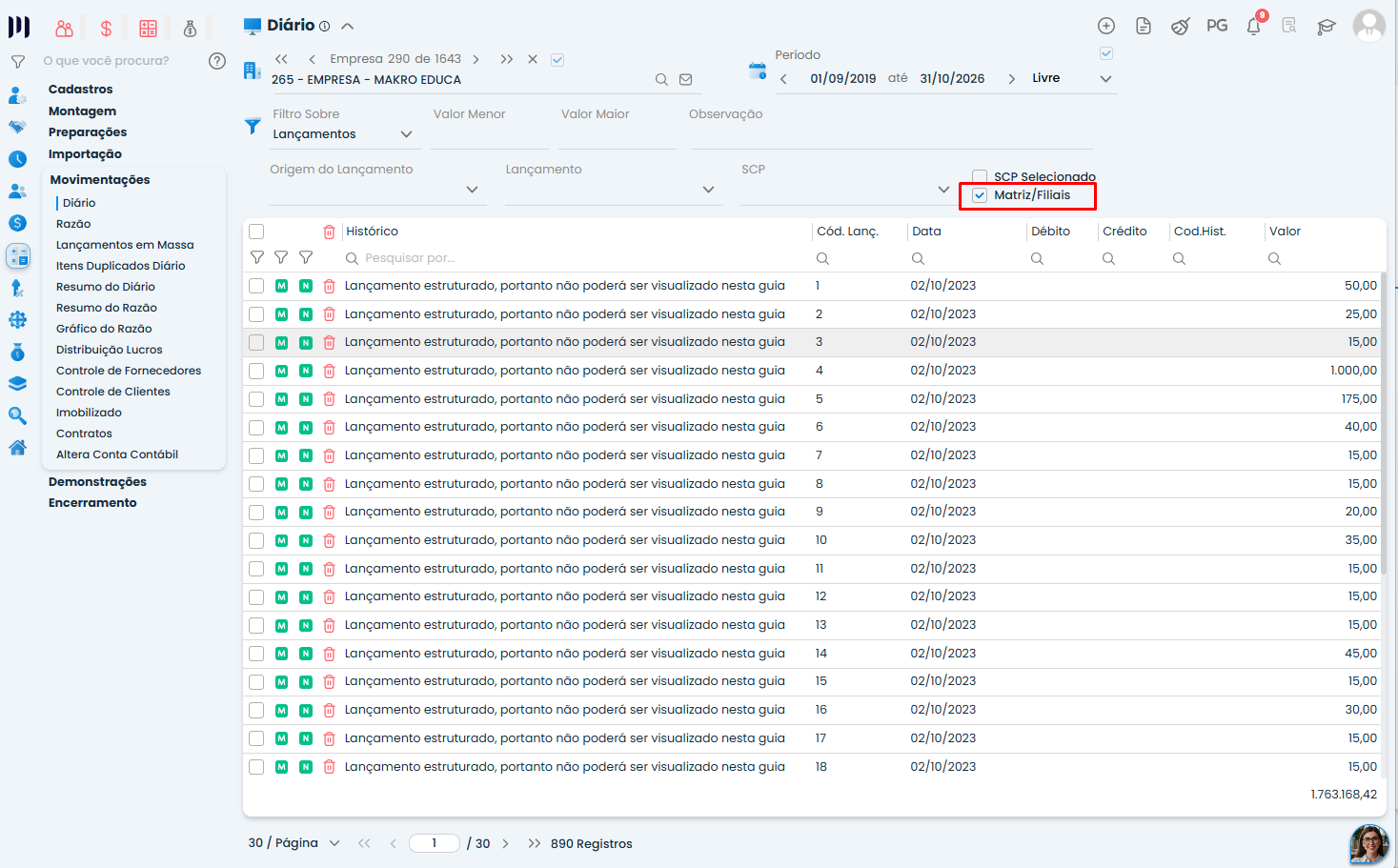
Task: Open the Lançamento filter dropdown
Action: (x=613, y=190)
